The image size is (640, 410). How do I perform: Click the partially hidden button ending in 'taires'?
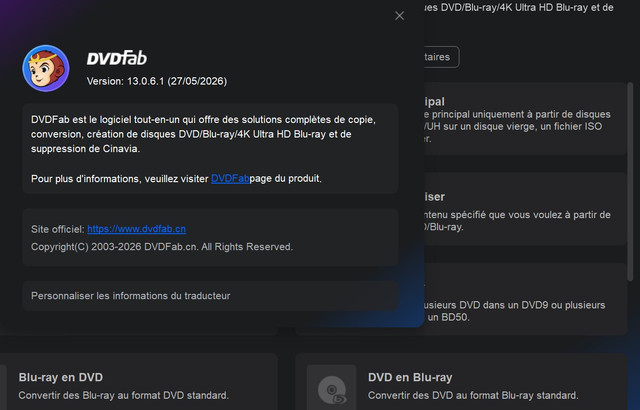[441, 57]
